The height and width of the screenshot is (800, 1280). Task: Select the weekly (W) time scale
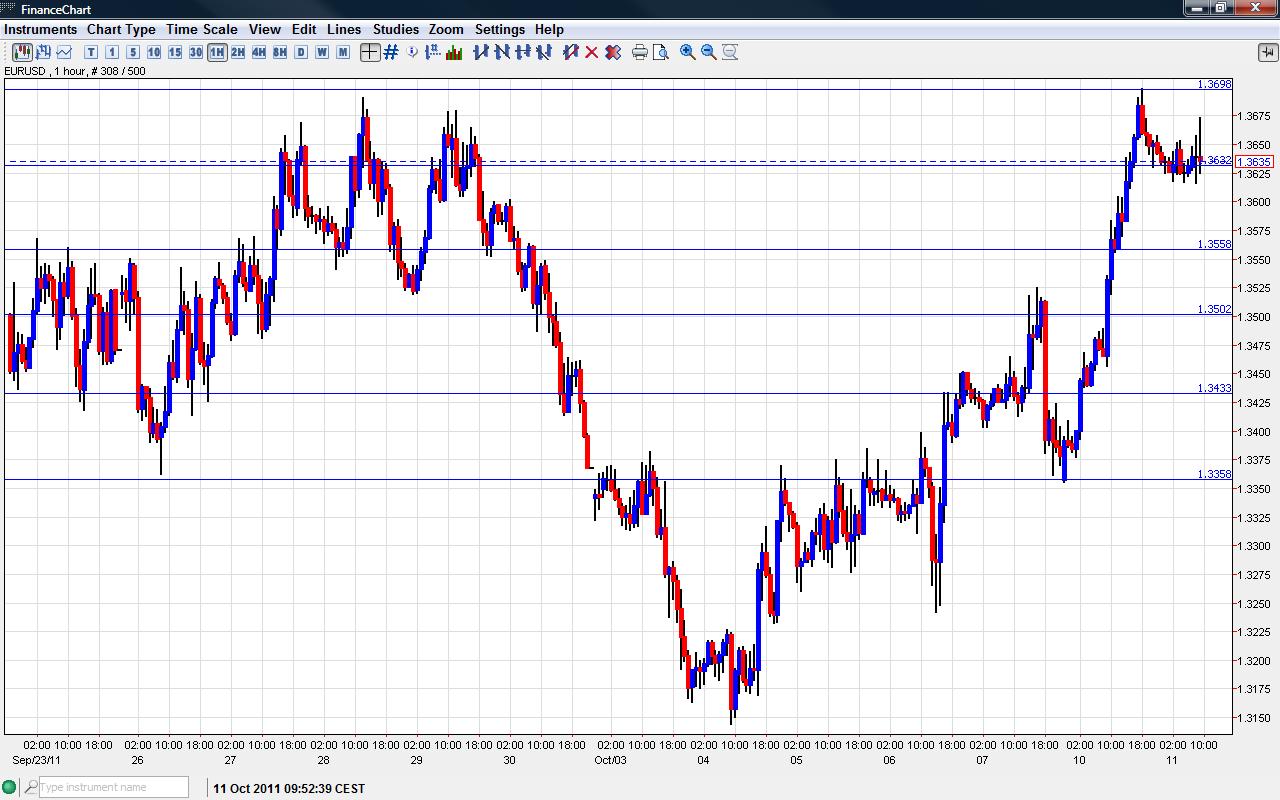(322, 52)
